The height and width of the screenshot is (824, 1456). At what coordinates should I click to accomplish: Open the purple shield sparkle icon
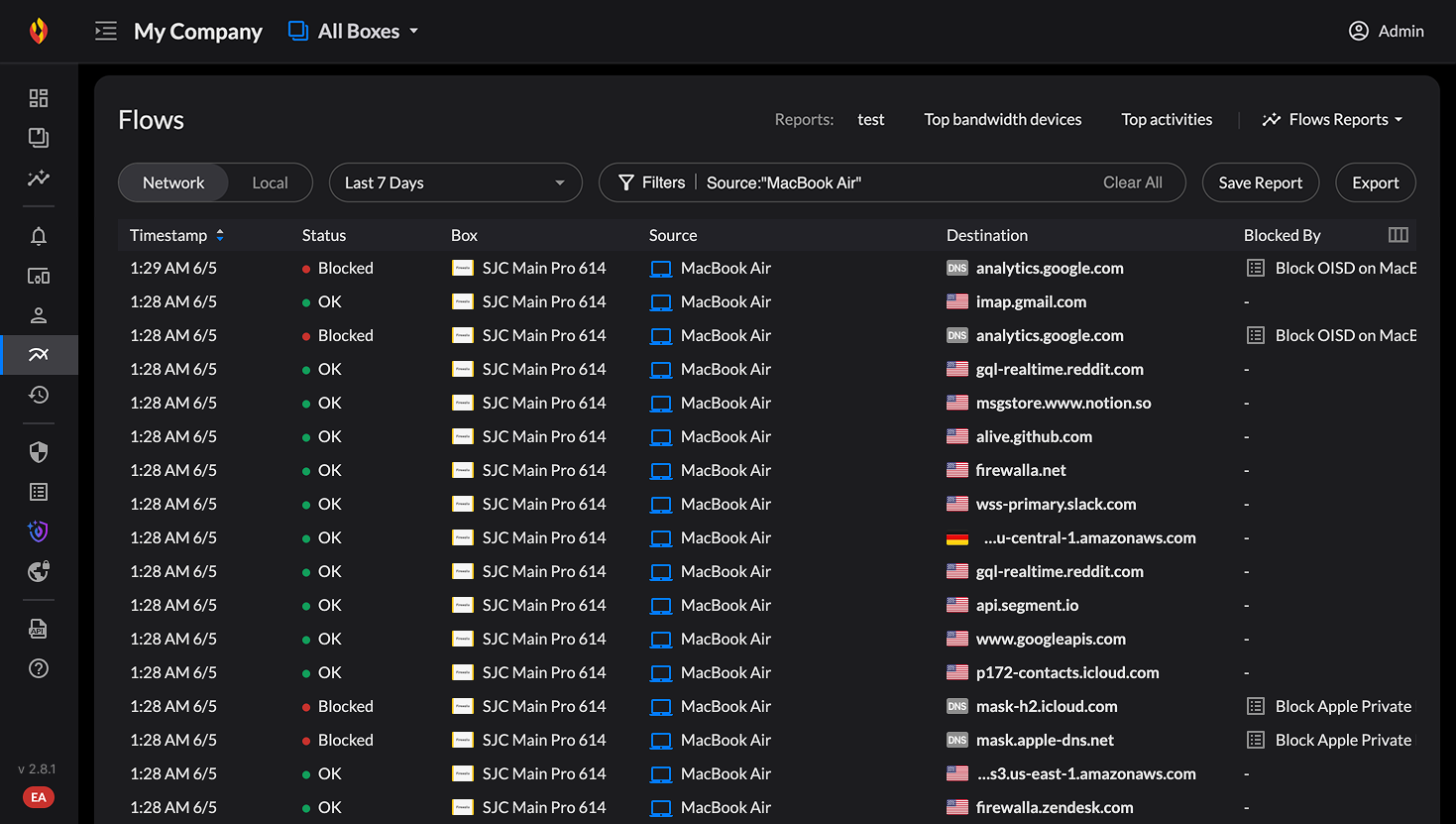point(39,531)
